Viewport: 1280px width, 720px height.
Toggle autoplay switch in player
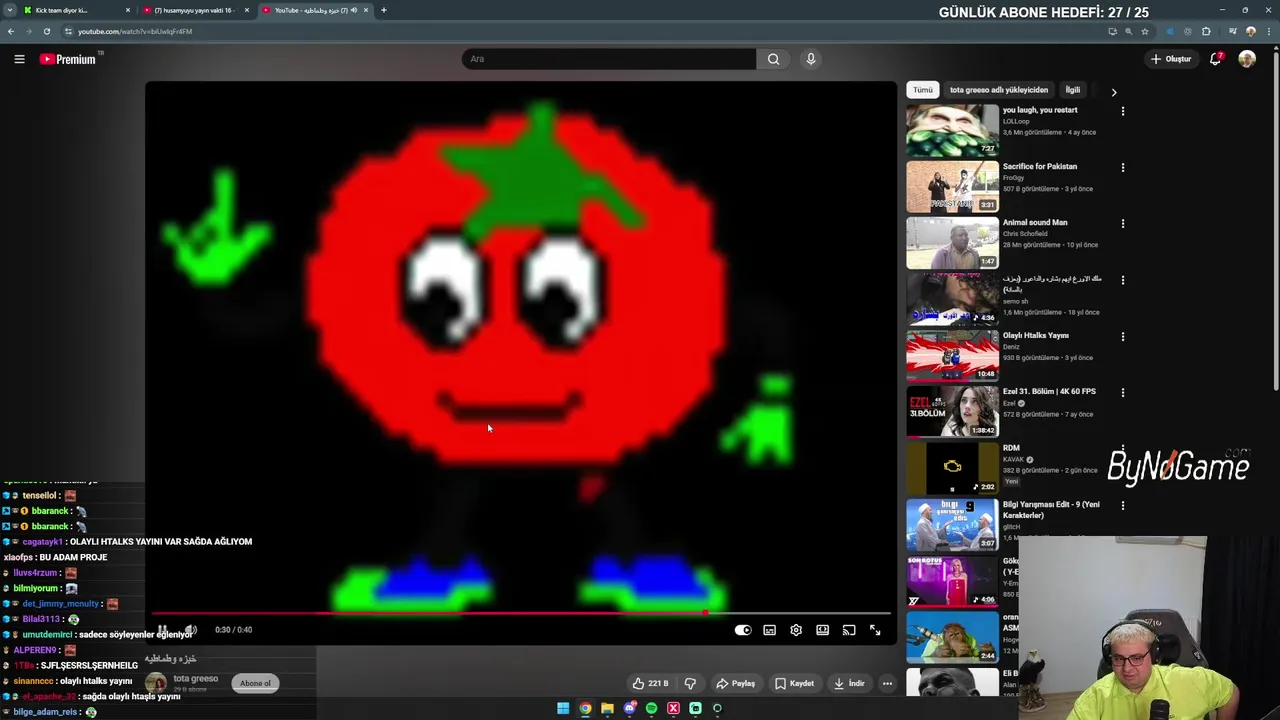[x=743, y=630]
